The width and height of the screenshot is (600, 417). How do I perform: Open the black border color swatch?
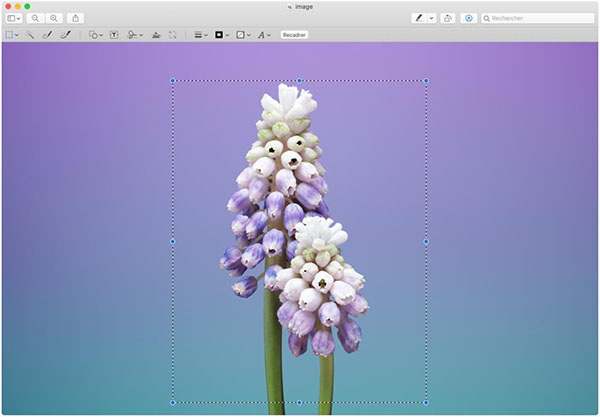[x=221, y=35]
